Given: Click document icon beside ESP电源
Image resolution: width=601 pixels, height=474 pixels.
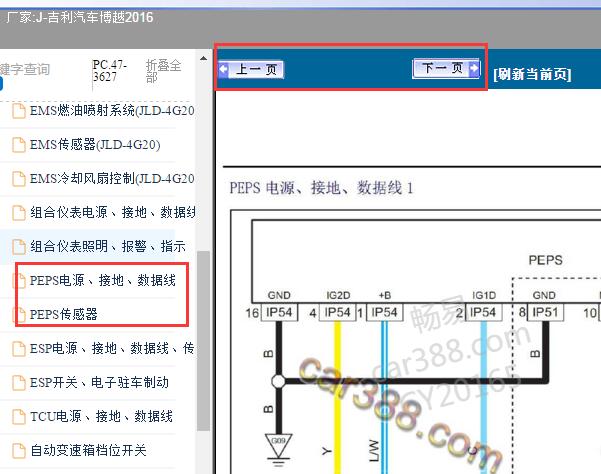Looking at the screenshot, I should pyautogui.click(x=19, y=349).
